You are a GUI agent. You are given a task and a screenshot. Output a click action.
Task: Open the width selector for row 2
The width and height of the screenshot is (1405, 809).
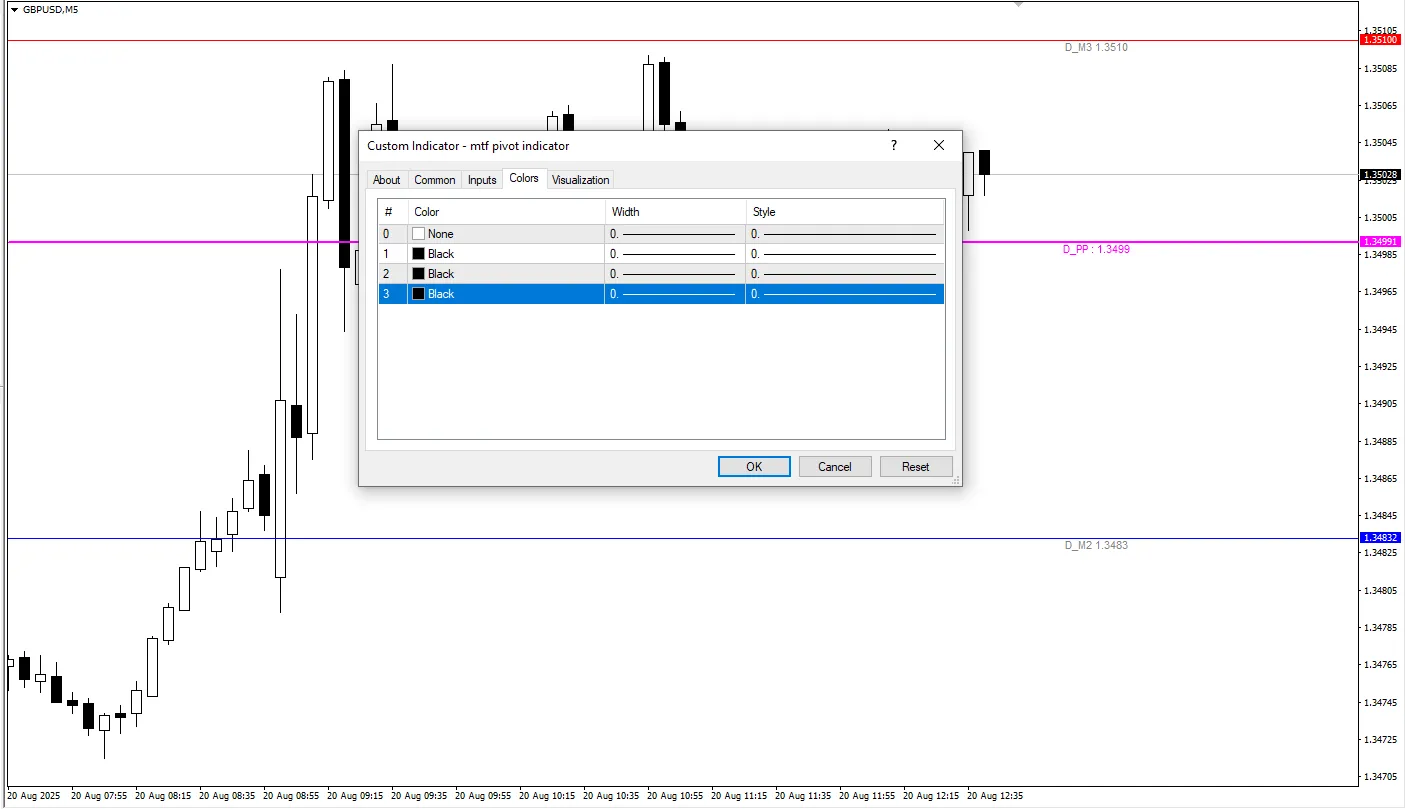tap(675, 274)
